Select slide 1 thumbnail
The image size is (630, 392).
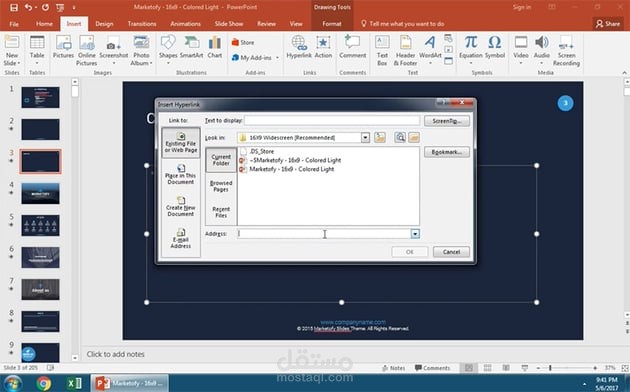[x=40, y=97]
